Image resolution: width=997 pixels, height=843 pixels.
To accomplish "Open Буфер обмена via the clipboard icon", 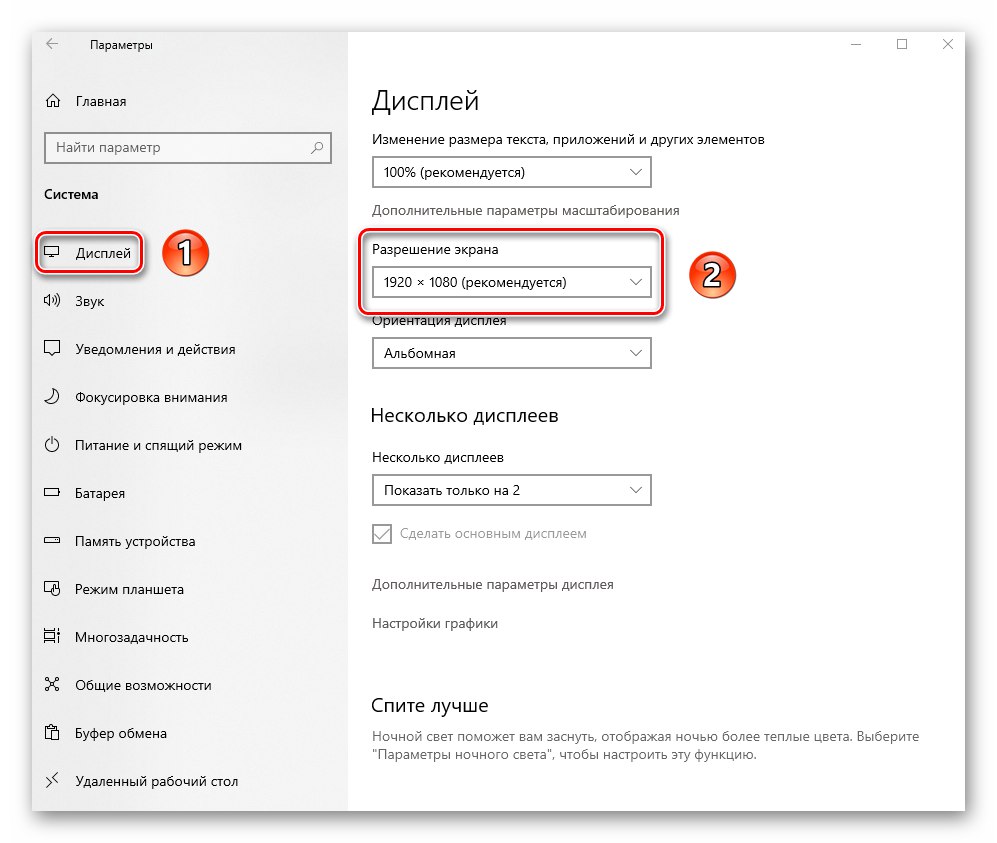I will tap(53, 733).
